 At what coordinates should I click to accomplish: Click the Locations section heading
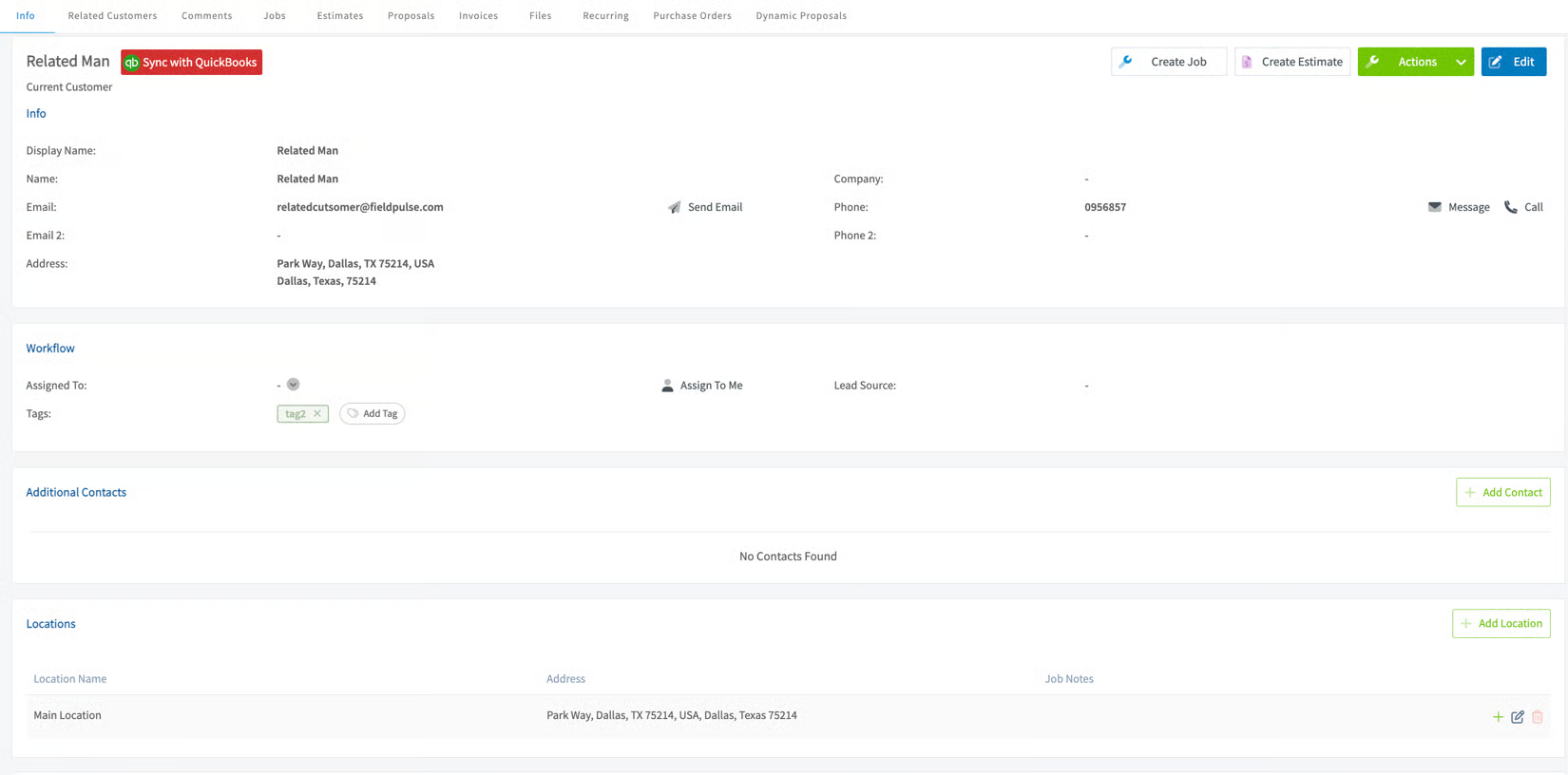50,624
